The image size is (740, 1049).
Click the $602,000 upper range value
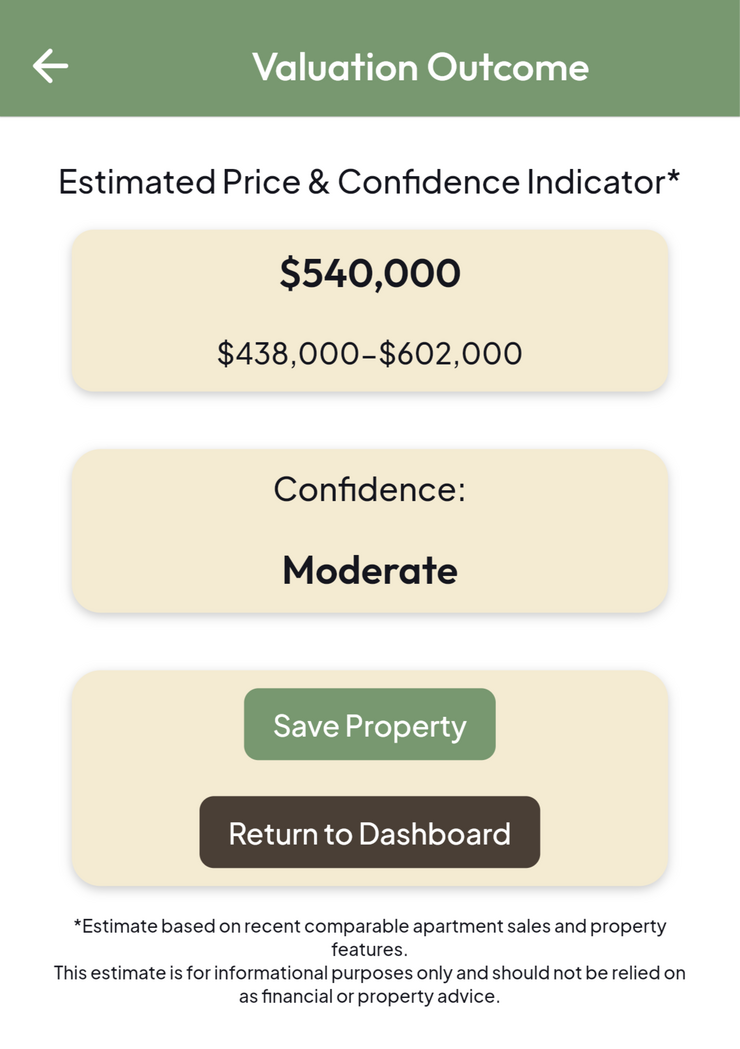456,353
